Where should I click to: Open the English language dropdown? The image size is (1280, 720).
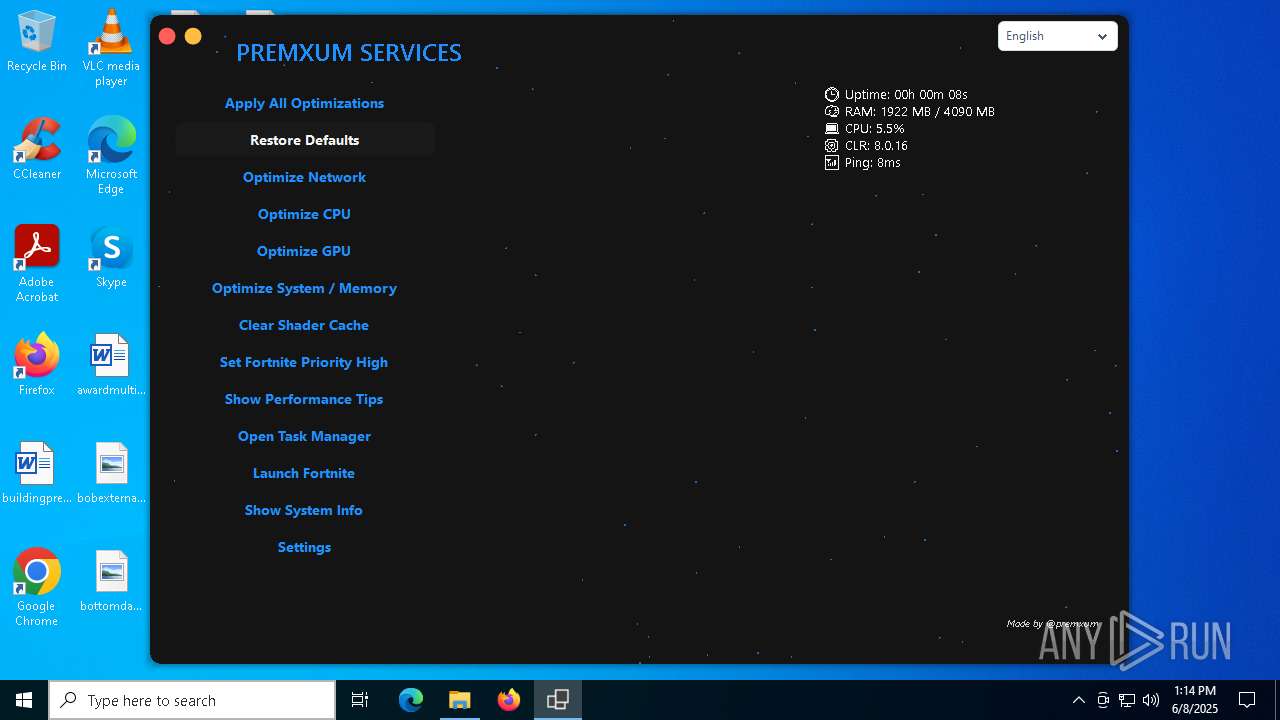point(1057,36)
